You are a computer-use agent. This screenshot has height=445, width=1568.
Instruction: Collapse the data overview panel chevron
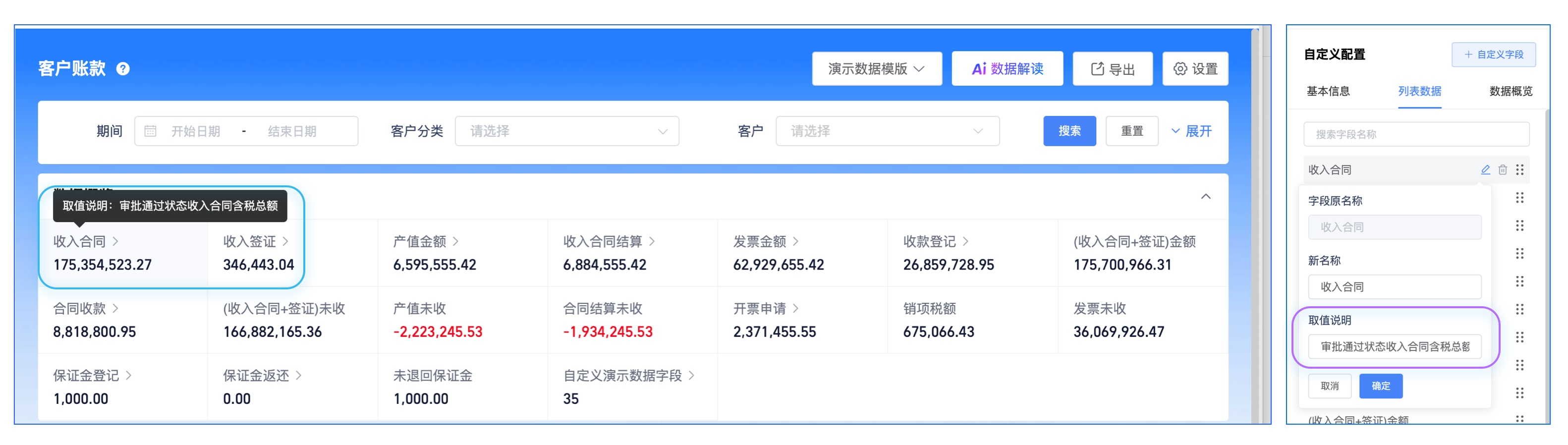pyautogui.click(x=1205, y=197)
